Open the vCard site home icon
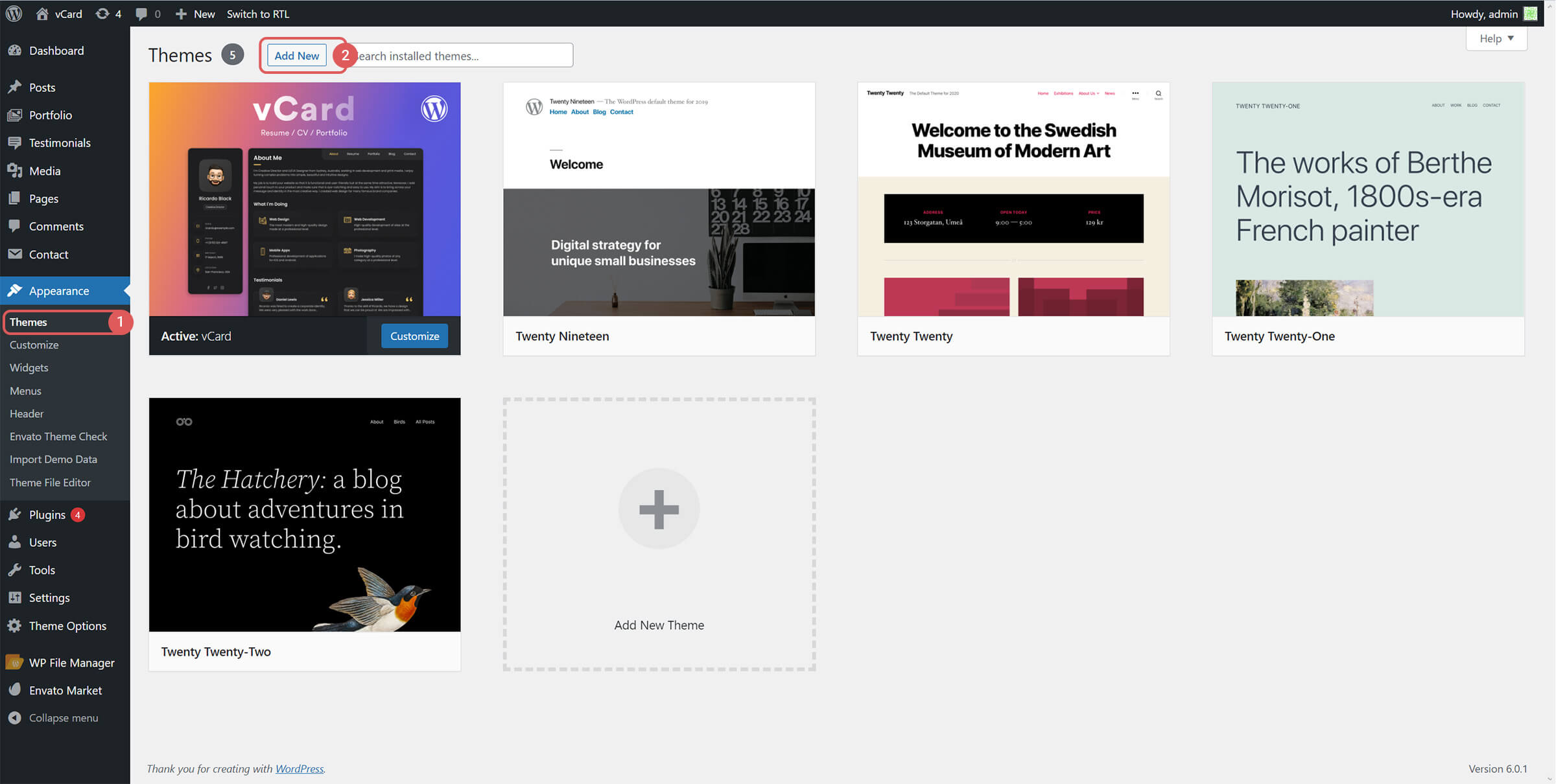Screen dimensions: 1556x784 click(x=42, y=14)
